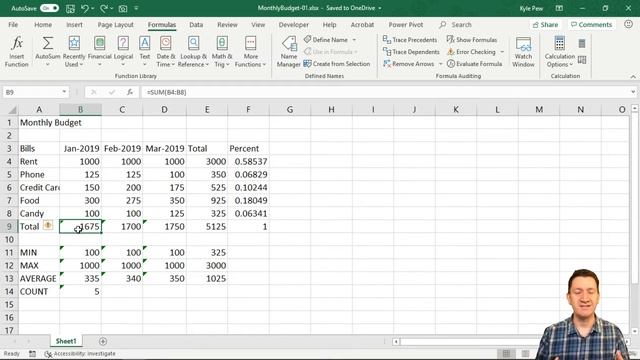The height and width of the screenshot is (360, 640).
Task: Click Remove Arrows
Action: 409,64
